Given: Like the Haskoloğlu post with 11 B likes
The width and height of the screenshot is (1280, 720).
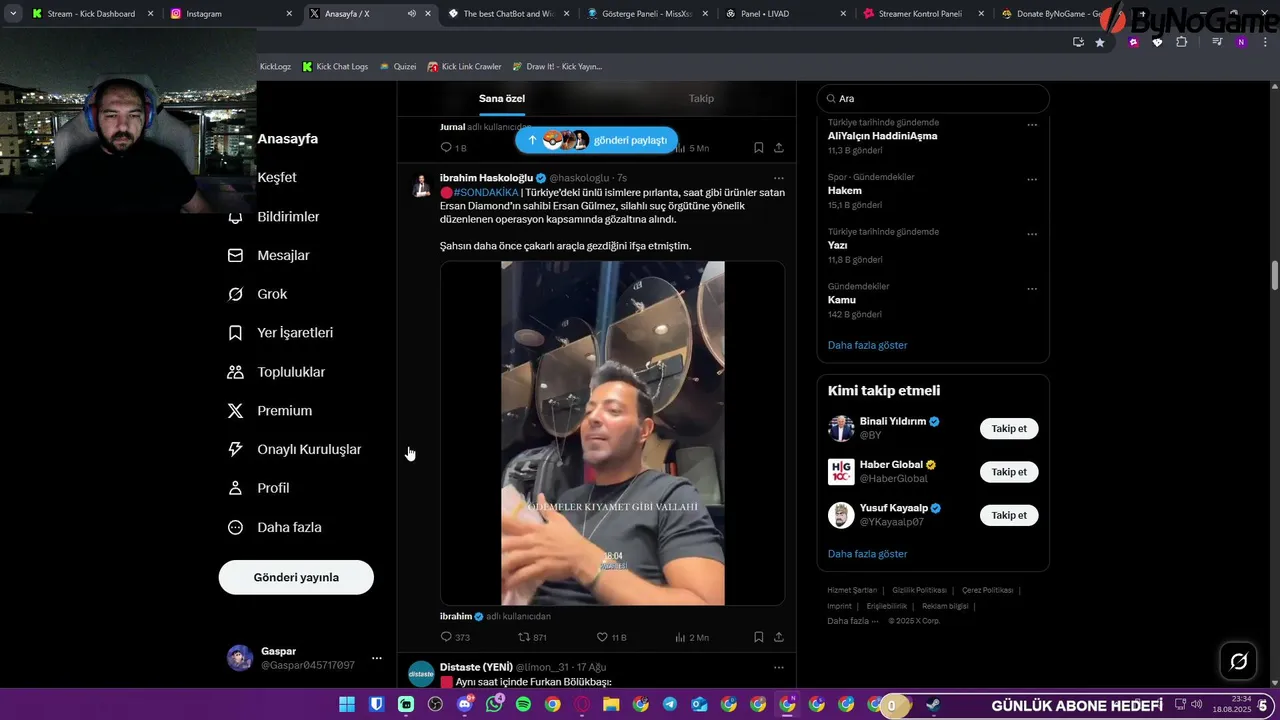Looking at the screenshot, I should (611, 637).
